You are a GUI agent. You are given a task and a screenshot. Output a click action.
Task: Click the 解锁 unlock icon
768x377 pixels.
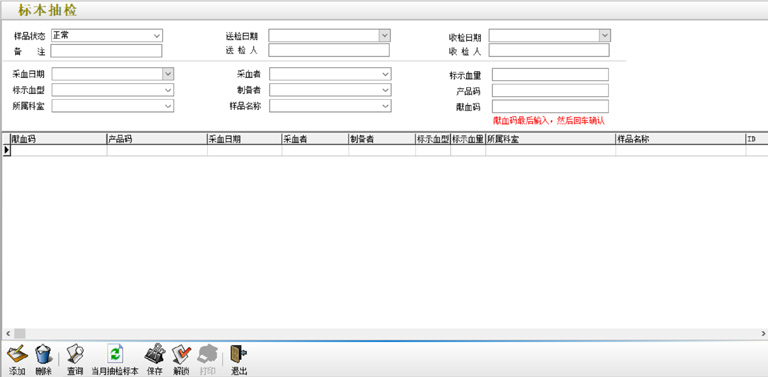coord(181,354)
